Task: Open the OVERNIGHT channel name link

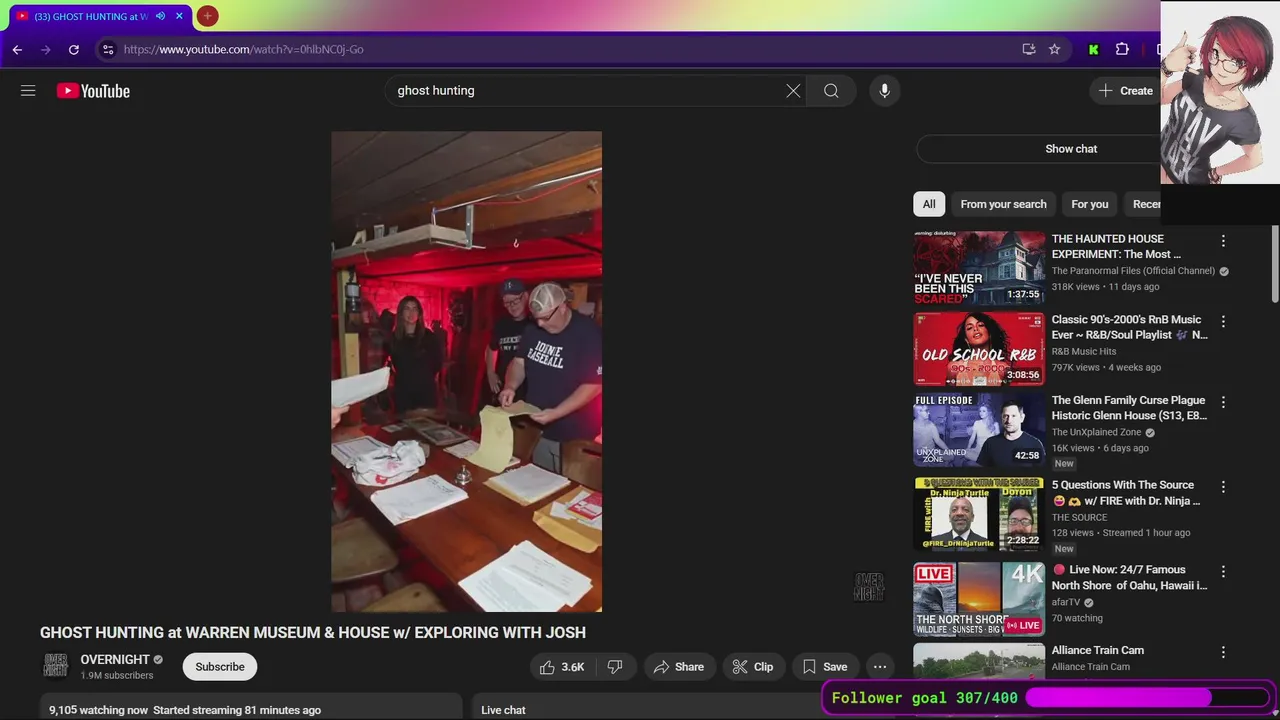Action: 115,660
